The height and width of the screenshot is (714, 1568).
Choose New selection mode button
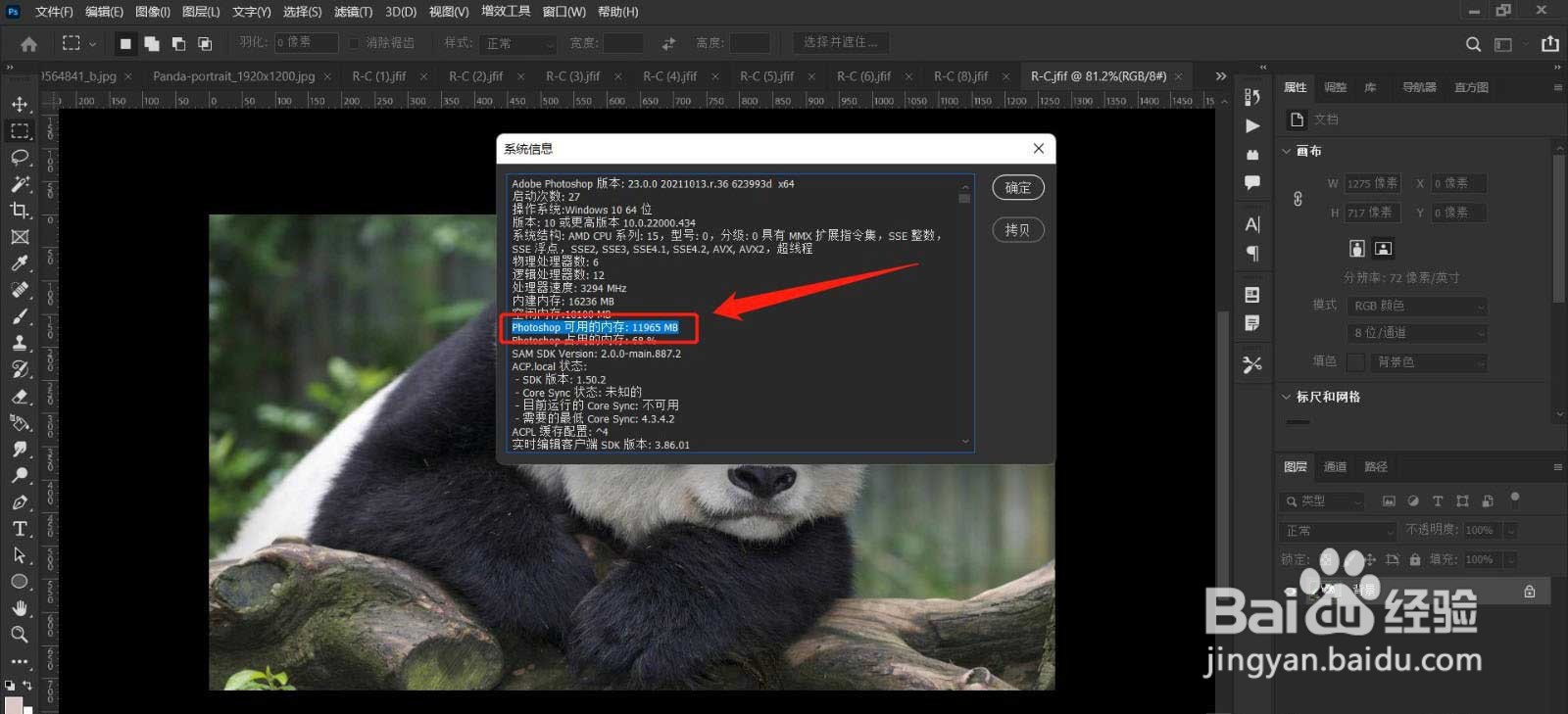point(125,43)
